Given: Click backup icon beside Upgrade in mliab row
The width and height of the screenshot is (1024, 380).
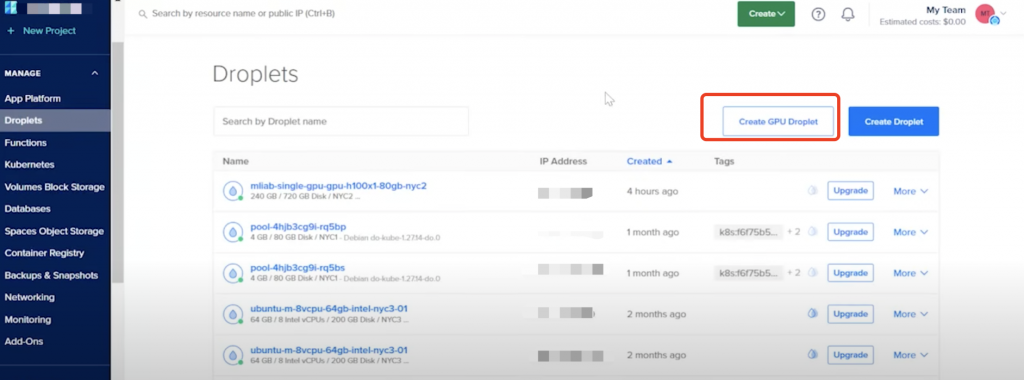Looking at the screenshot, I should point(812,191).
